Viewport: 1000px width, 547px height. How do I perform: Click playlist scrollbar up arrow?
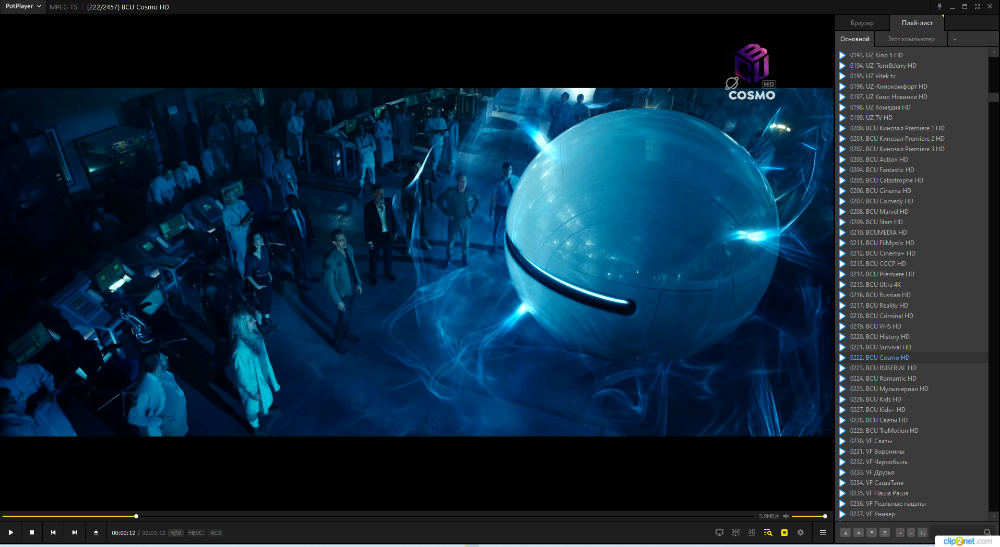pos(994,52)
